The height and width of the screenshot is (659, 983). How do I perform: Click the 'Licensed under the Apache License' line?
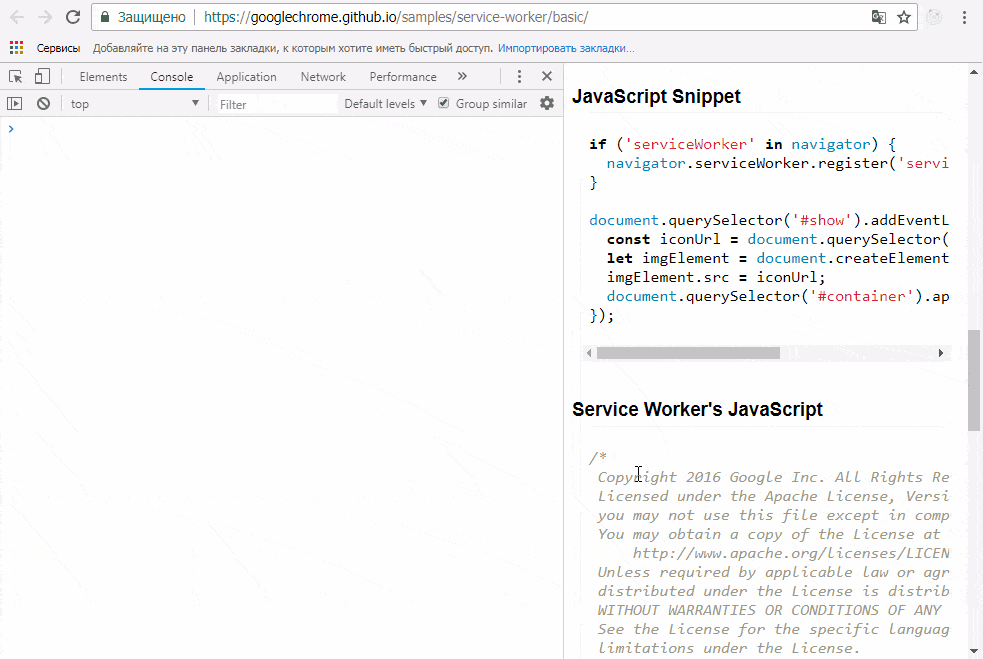click(773, 496)
